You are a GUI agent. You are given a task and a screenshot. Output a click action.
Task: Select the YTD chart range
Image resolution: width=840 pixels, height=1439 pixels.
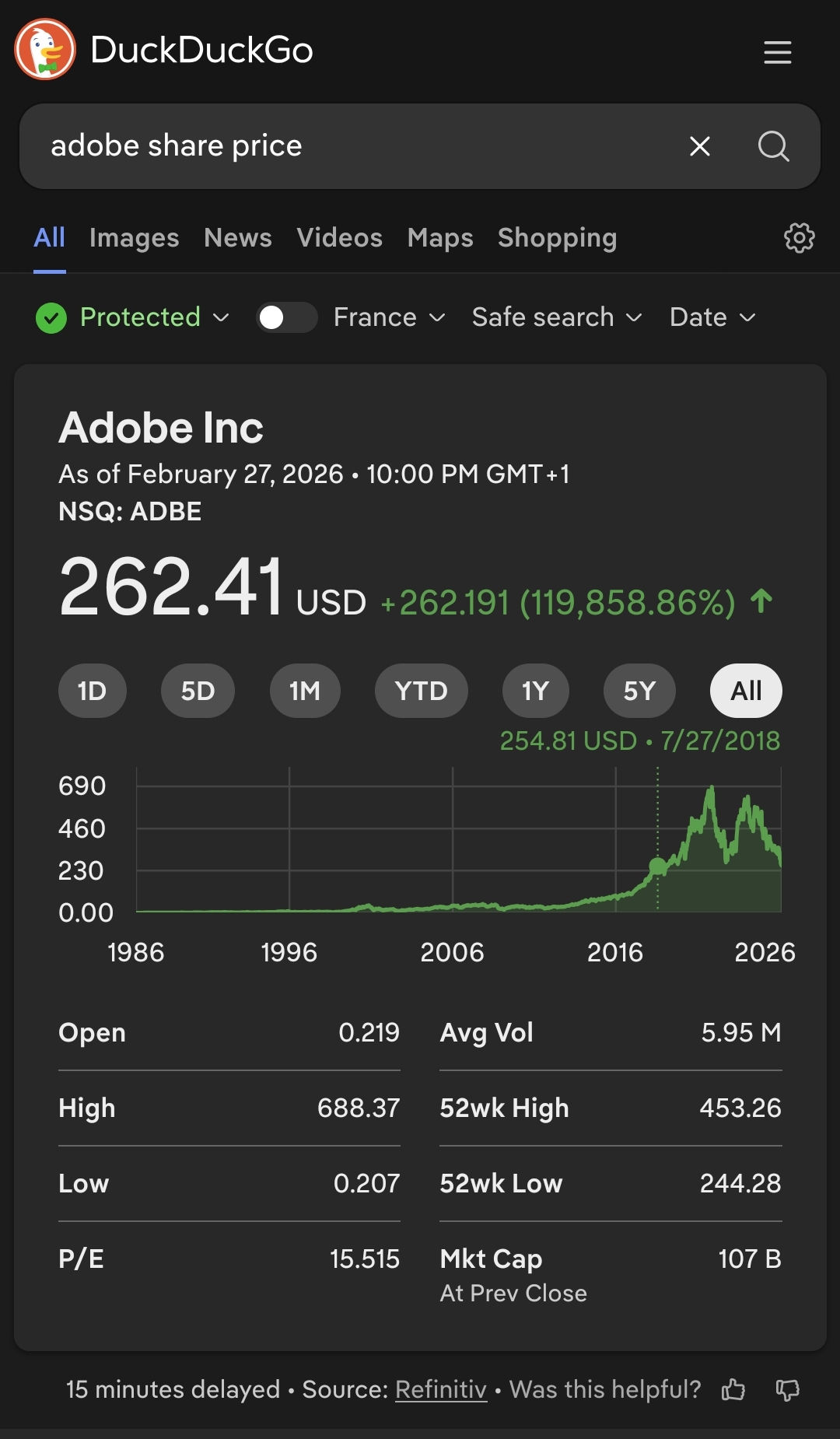pyautogui.click(x=421, y=691)
